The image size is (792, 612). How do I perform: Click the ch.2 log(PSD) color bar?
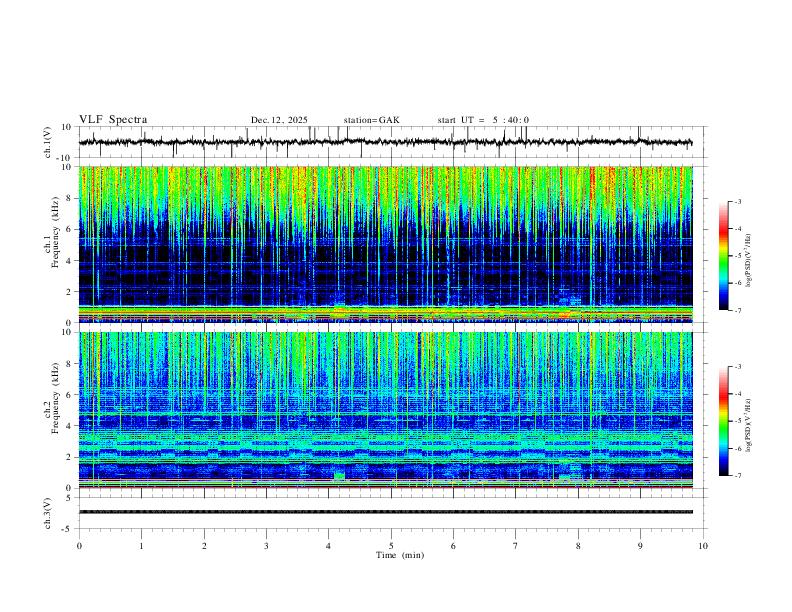coord(723,421)
